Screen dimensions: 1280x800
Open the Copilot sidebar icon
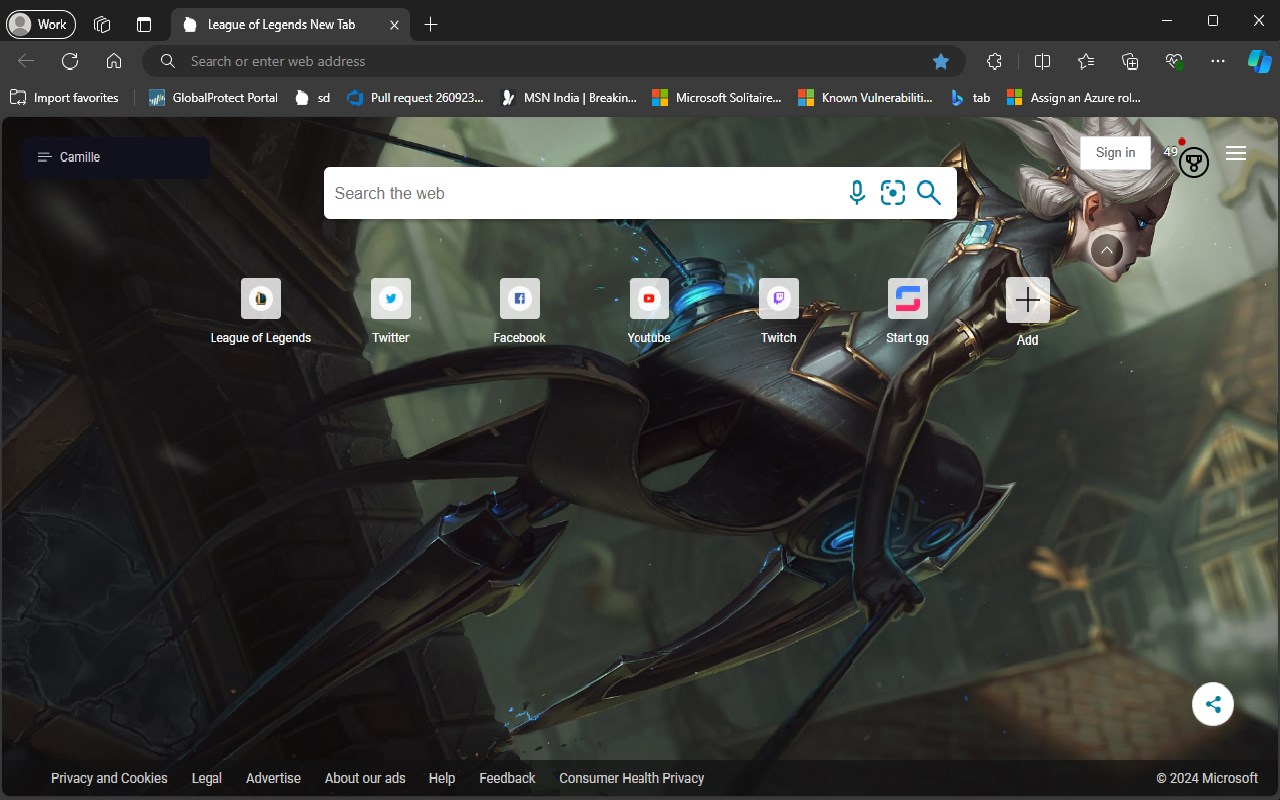coord(1259,61)
